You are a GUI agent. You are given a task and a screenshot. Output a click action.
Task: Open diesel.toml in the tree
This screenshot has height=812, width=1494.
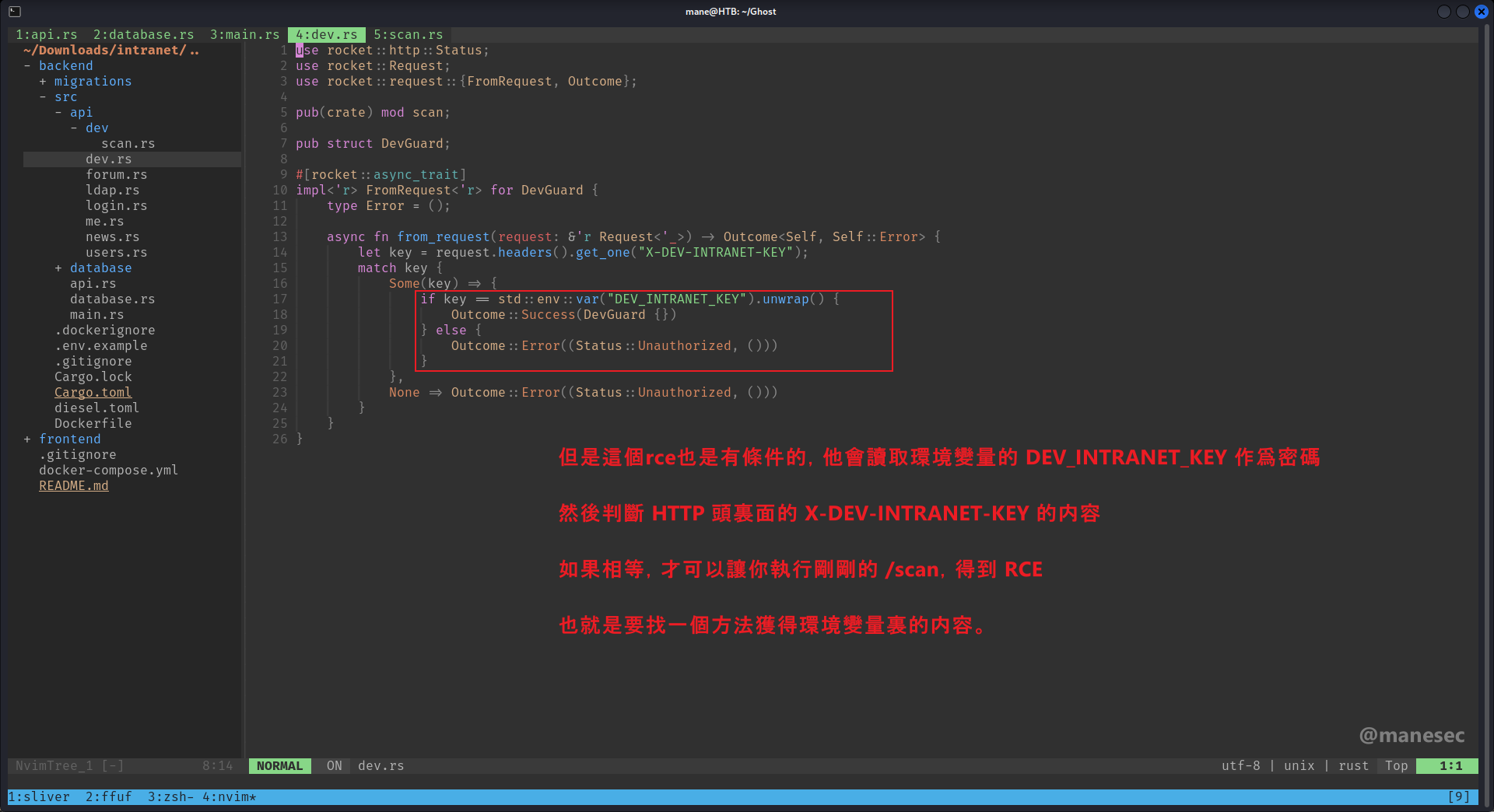pyautogui.click(x=96, y=408)
